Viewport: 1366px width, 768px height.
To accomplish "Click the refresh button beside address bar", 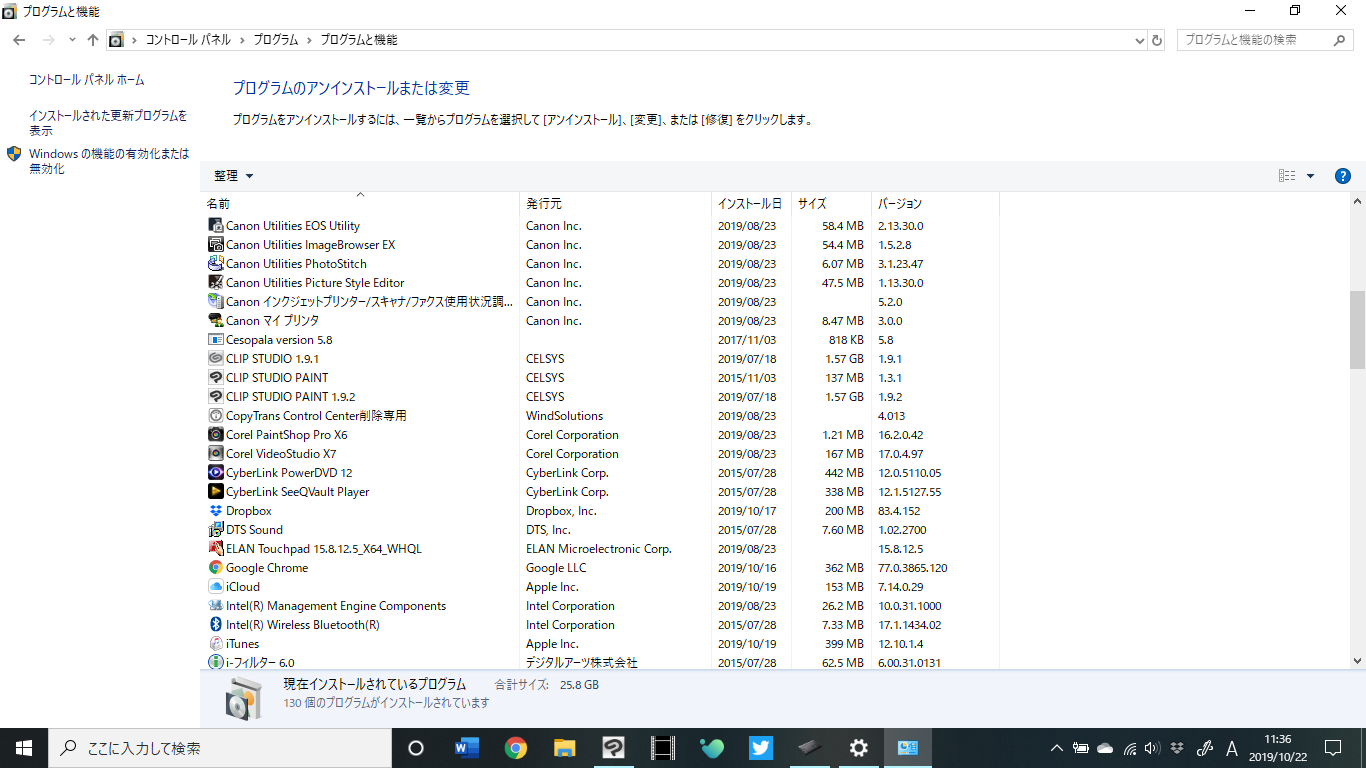I will click(x=1157, y=40).
